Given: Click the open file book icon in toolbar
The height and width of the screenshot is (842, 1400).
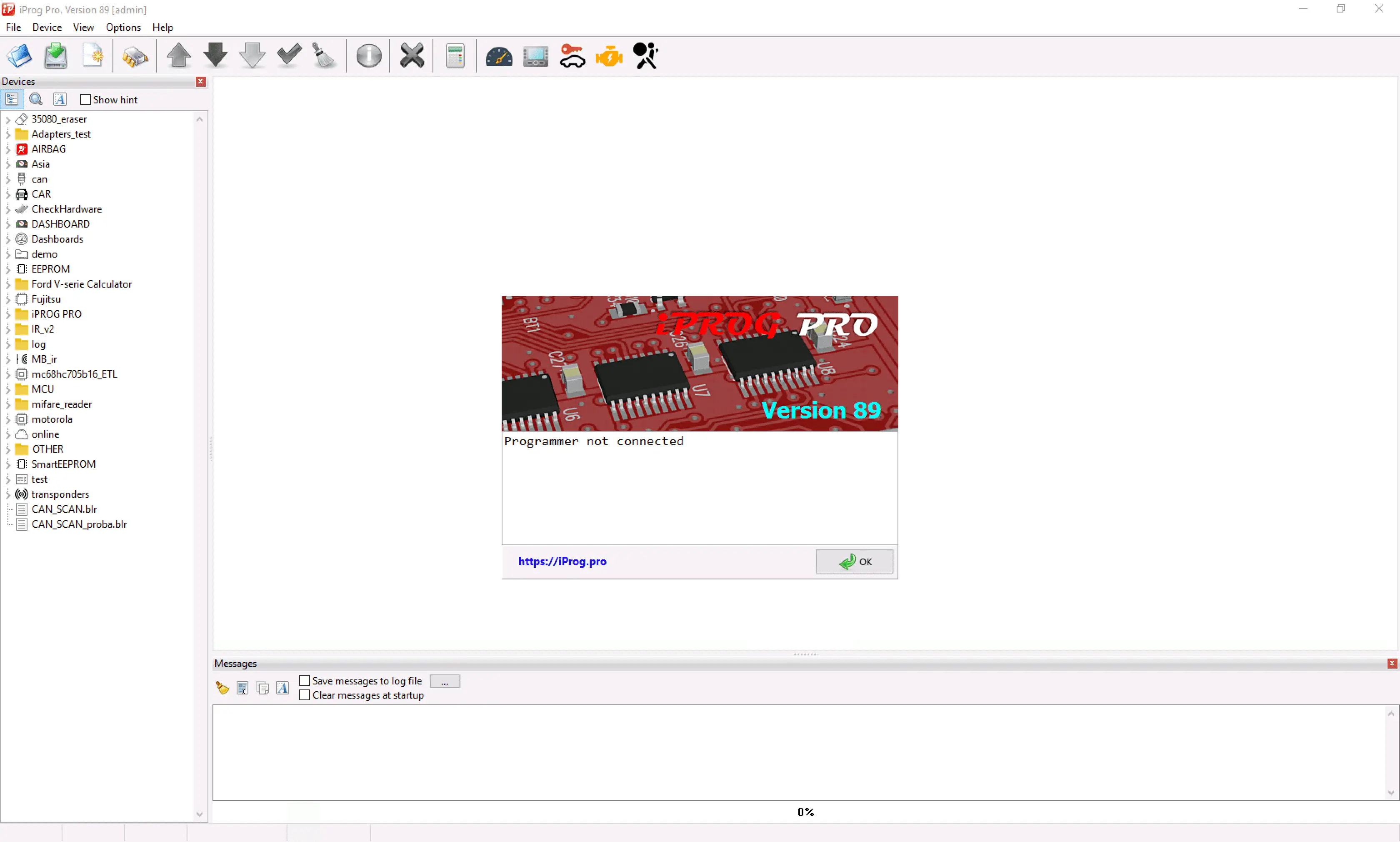Looking at the screenshot, I should click(x=19, y=55).
